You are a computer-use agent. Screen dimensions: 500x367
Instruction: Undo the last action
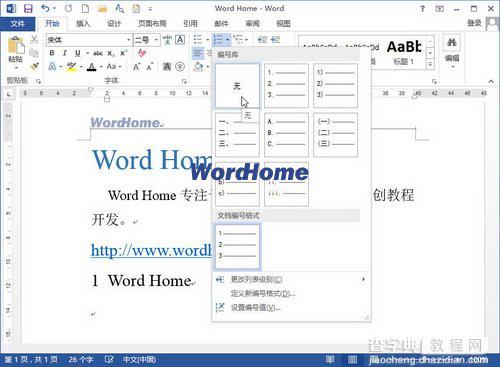tap(45, 9)
